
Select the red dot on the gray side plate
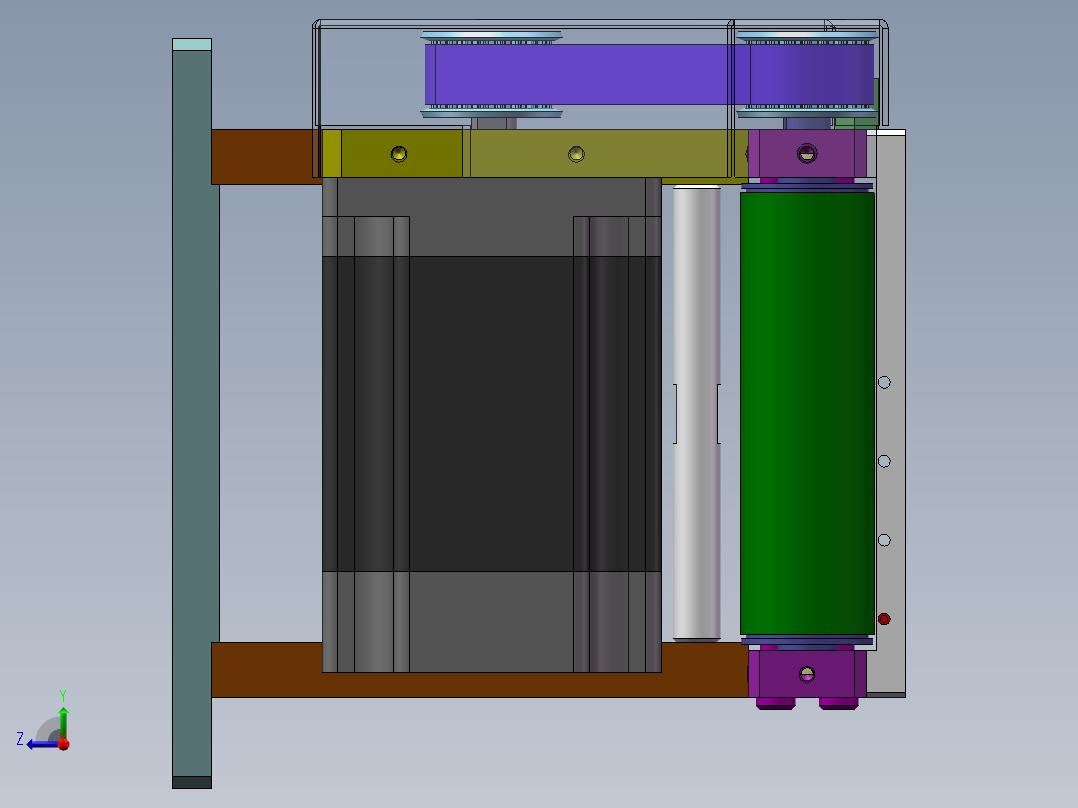click(884, 619)
